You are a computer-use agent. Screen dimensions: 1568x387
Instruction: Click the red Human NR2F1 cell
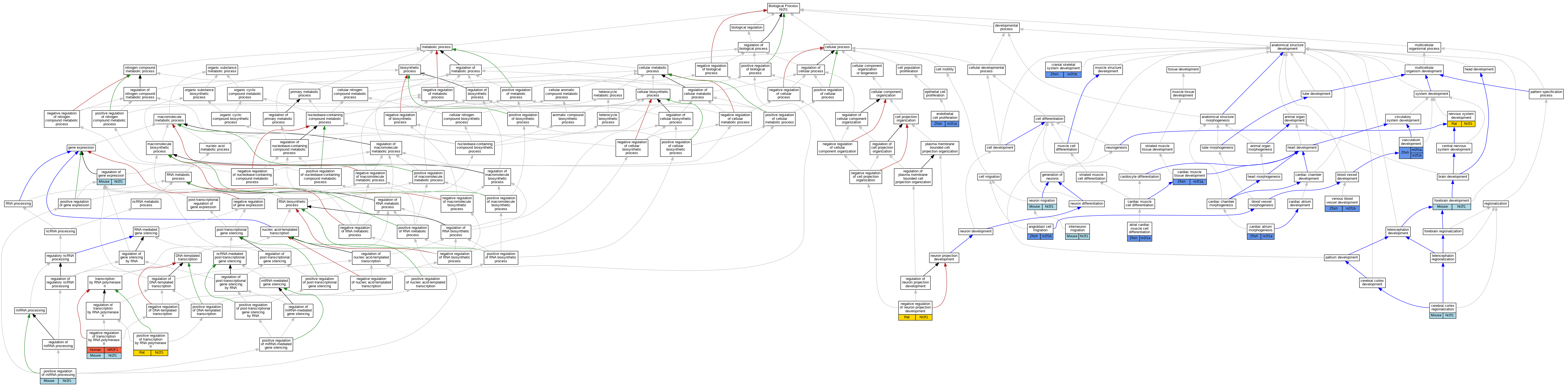coord(104,350)
